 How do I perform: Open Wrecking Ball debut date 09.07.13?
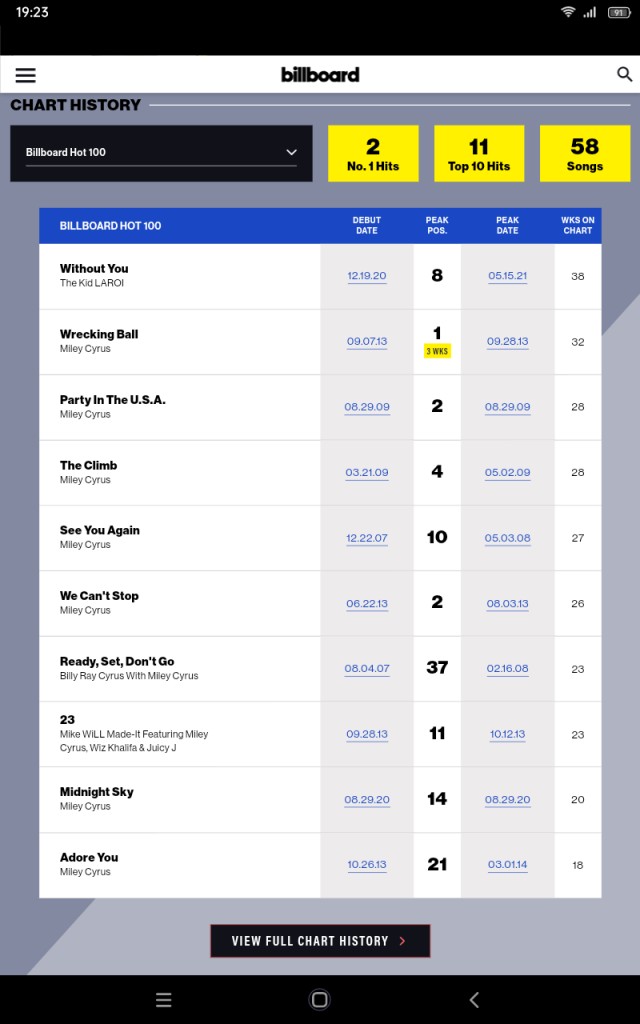coord(367,342)
